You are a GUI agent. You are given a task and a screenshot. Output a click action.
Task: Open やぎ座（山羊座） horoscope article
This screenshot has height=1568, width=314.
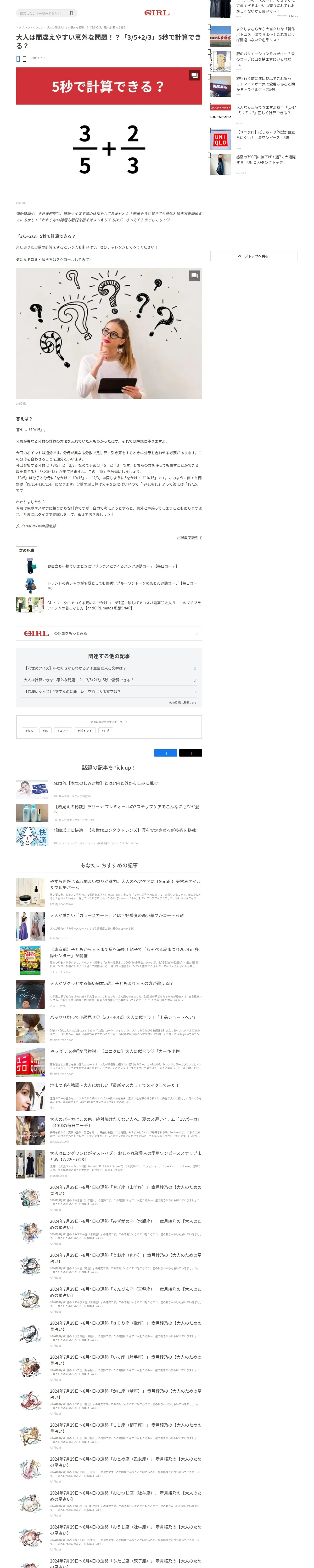tap(125, 1191)
